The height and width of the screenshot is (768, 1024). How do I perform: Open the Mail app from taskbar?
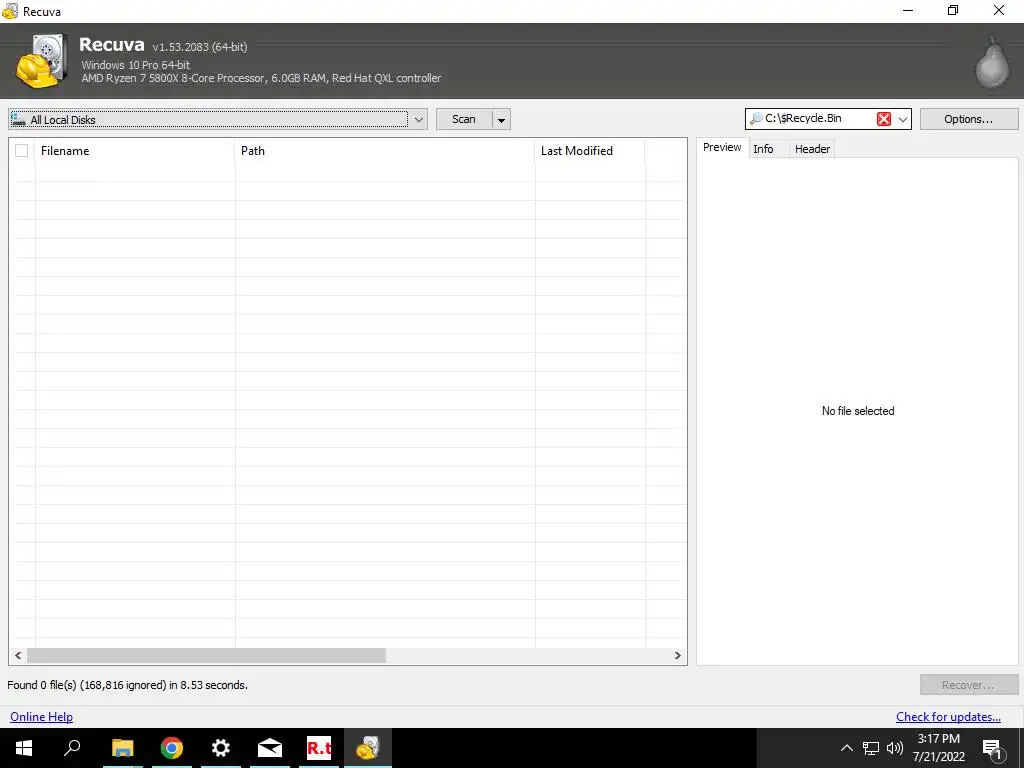[270, 748]
